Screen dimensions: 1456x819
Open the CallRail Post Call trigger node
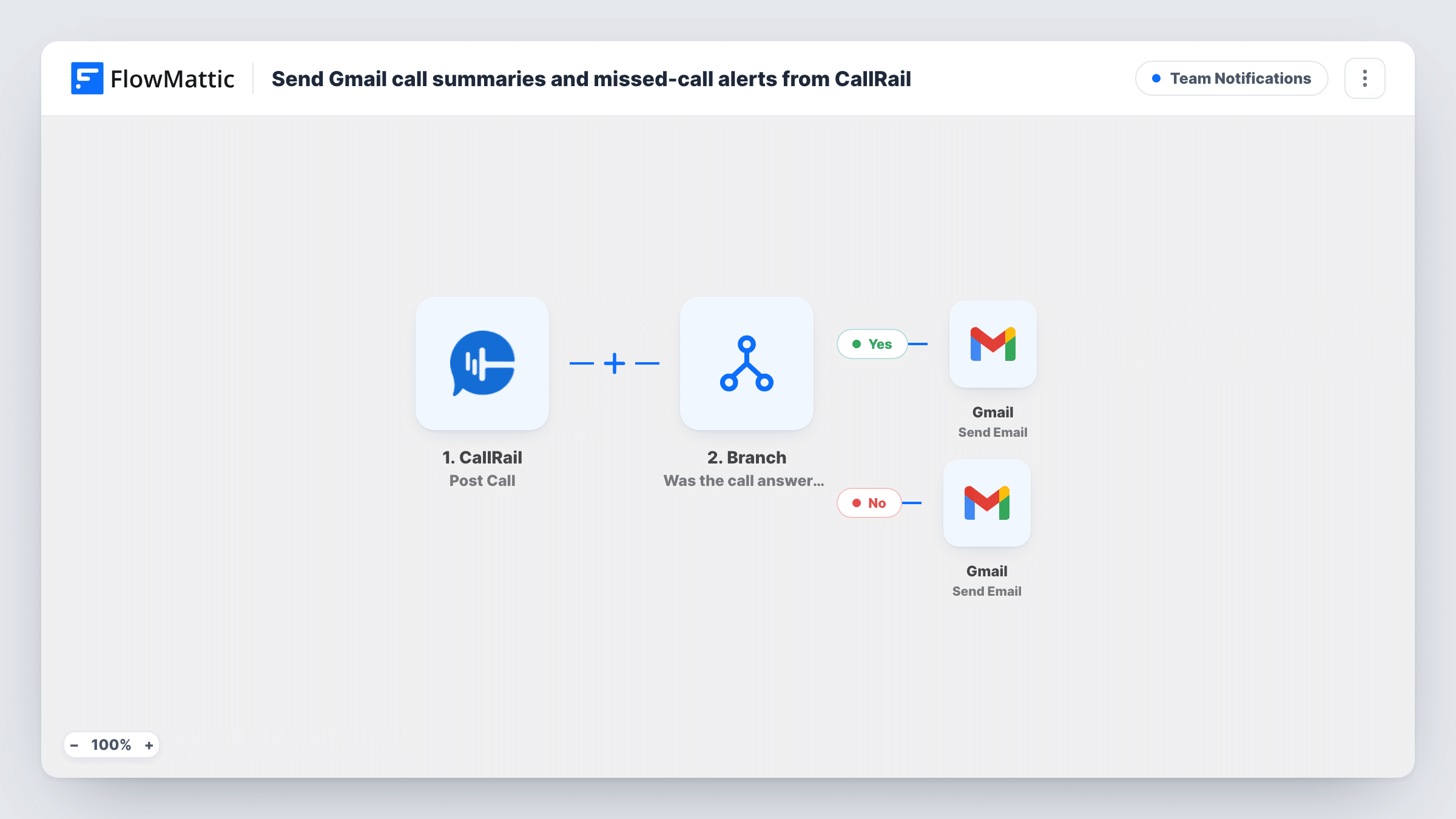point(482,363)
